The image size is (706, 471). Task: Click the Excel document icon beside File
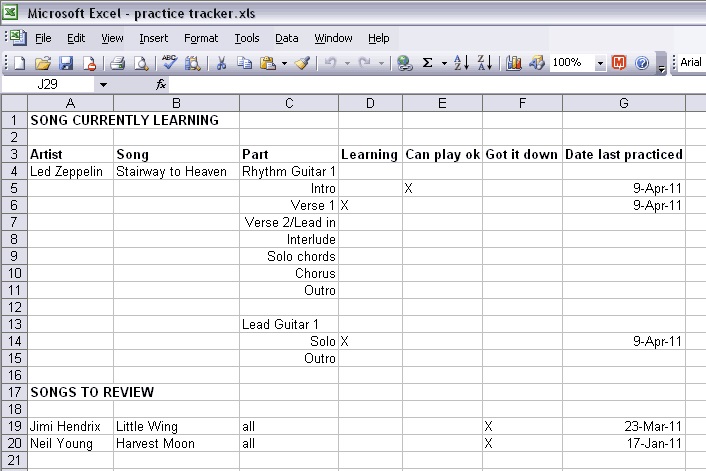(18, 38)
